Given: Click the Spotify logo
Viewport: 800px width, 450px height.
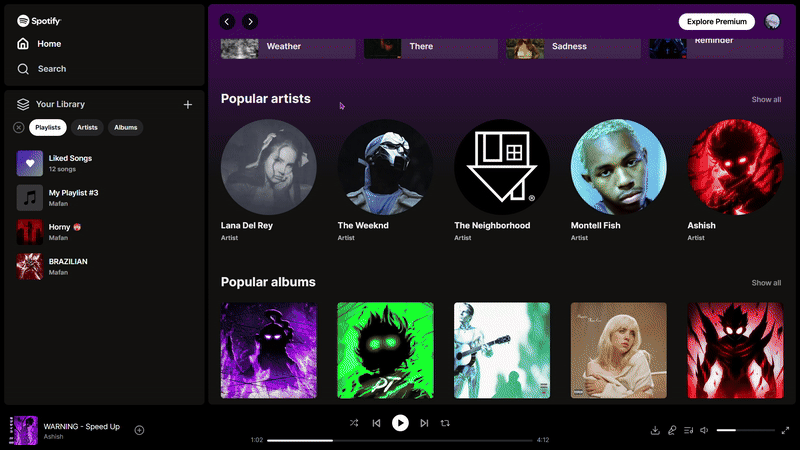Looking at the screenshot, I should tap(39, 21).
